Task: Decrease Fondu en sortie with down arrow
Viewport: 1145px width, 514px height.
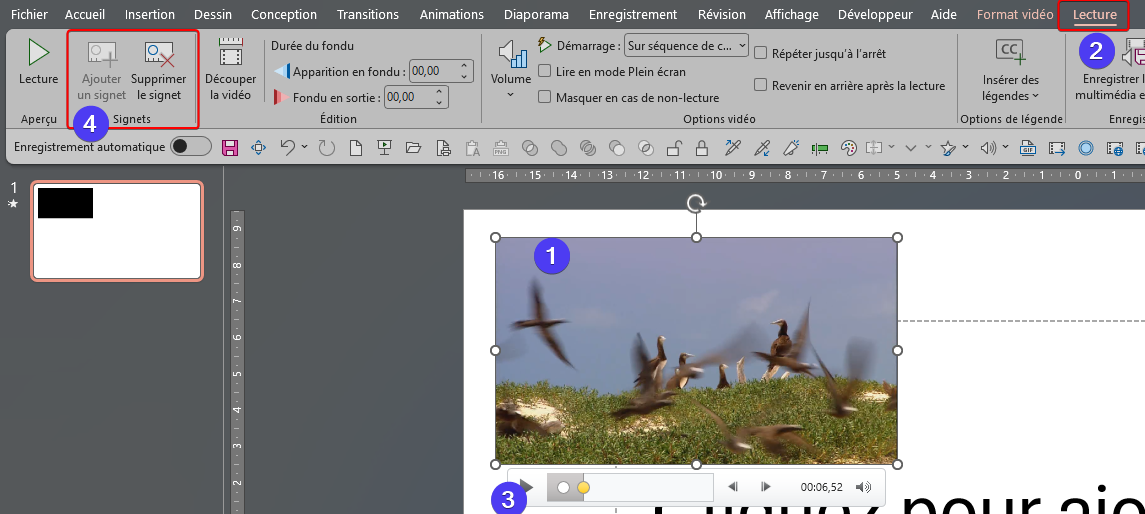Action: pos(440,102)
